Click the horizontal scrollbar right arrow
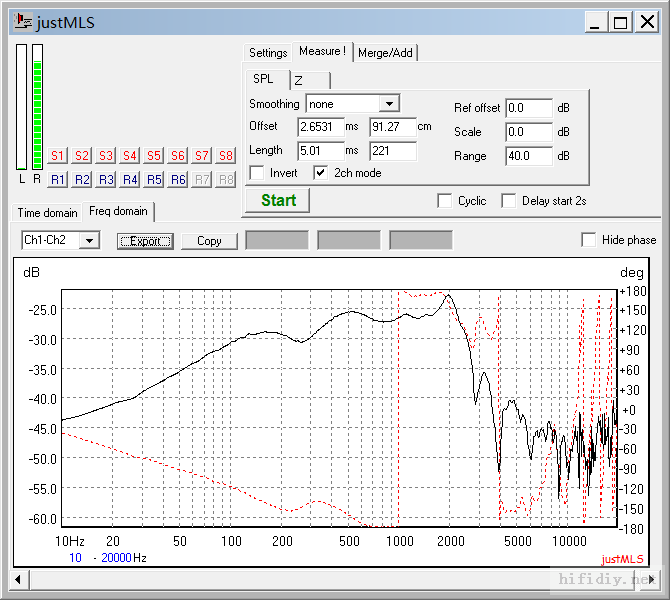This screenshot has height=600, width=670. (653, 579)
